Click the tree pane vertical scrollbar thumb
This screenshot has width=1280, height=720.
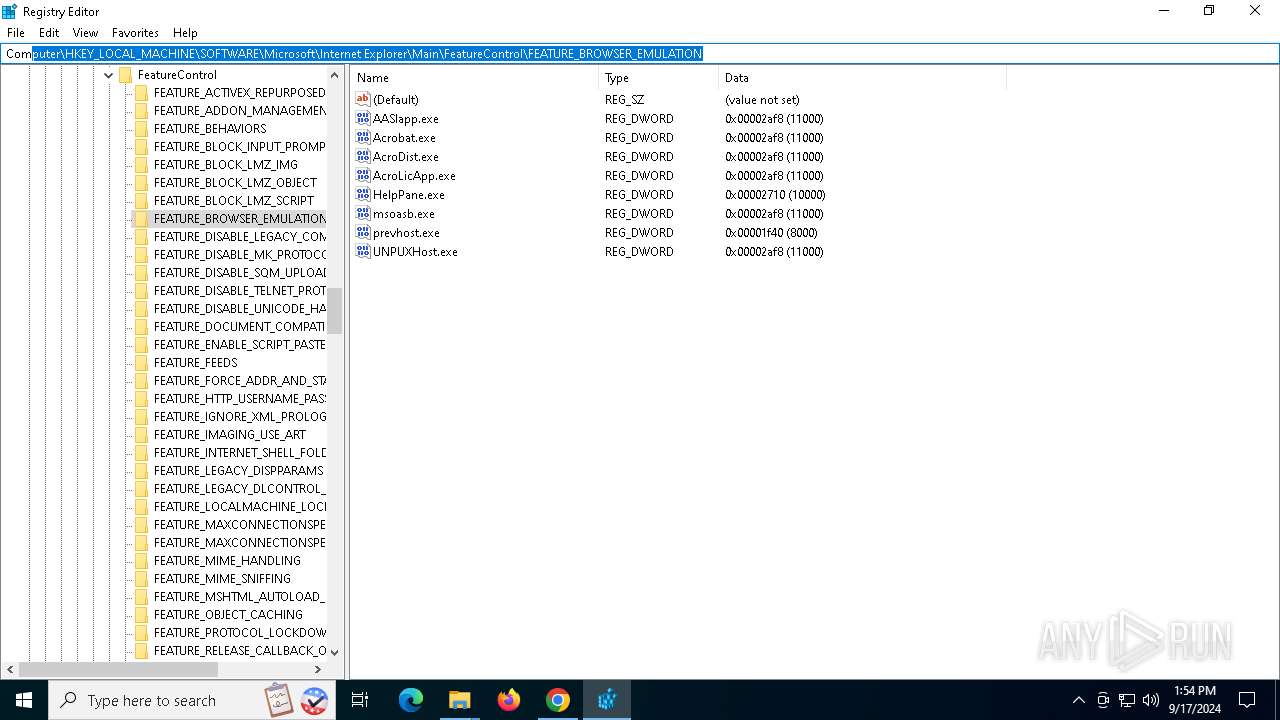click(x=335, y=310)
